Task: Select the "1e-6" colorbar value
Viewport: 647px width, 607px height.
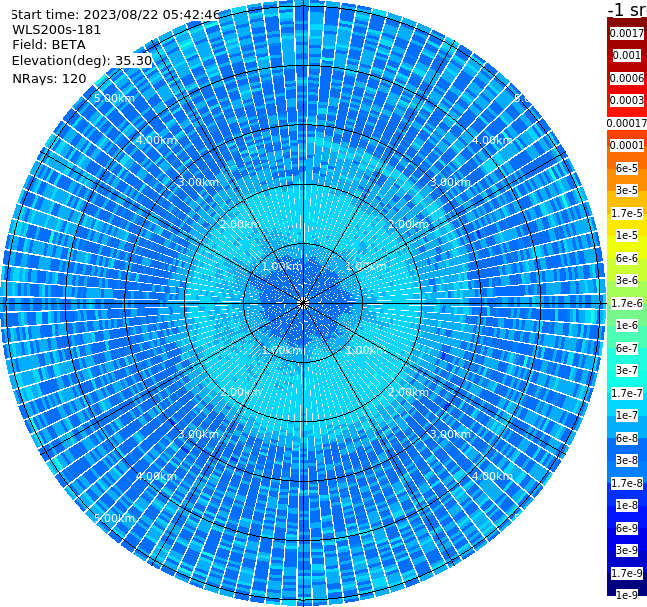Action: click(x=627, y=325)
